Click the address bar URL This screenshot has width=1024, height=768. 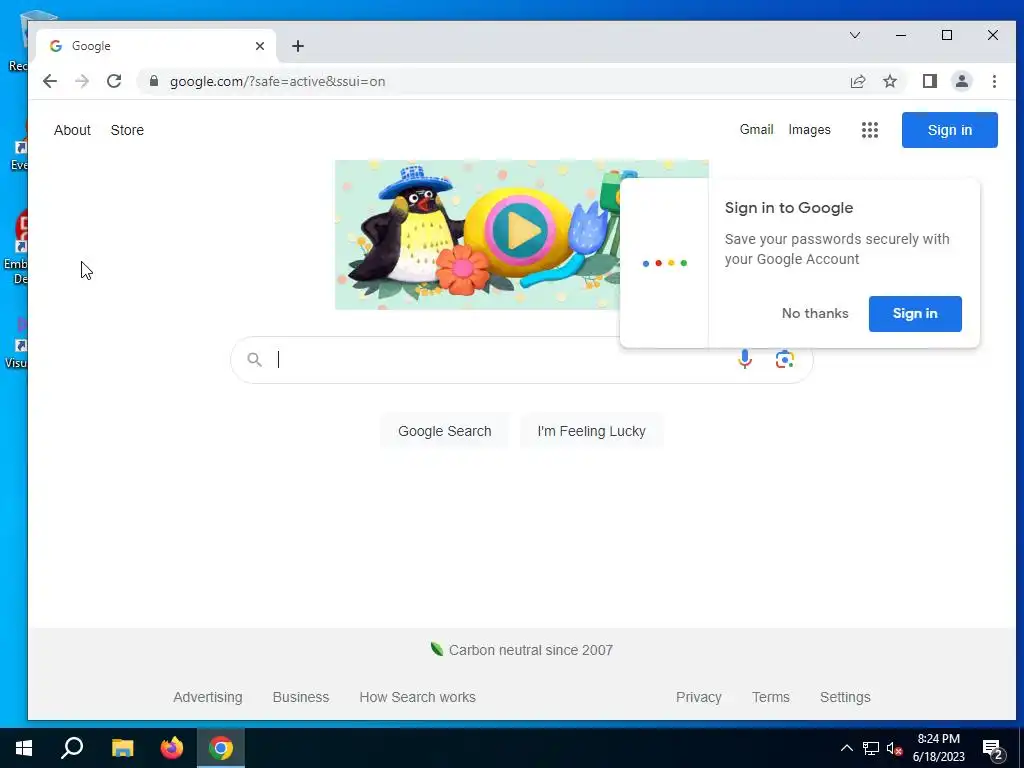[278, 82]
